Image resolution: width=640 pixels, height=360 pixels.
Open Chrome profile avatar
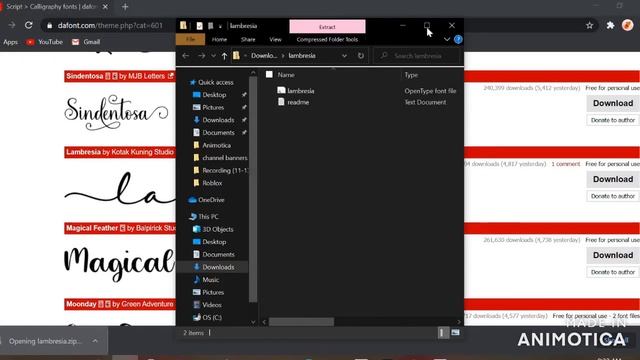(627, 25)
